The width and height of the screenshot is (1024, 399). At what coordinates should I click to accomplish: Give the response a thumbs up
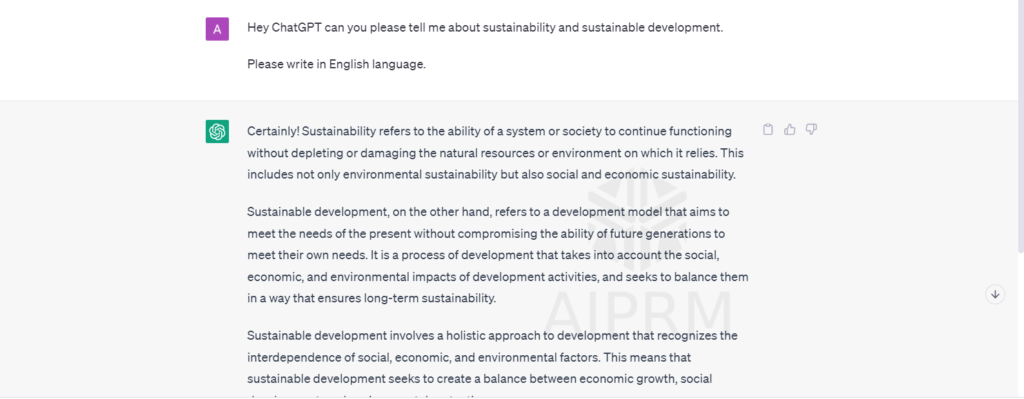point(790,129)
